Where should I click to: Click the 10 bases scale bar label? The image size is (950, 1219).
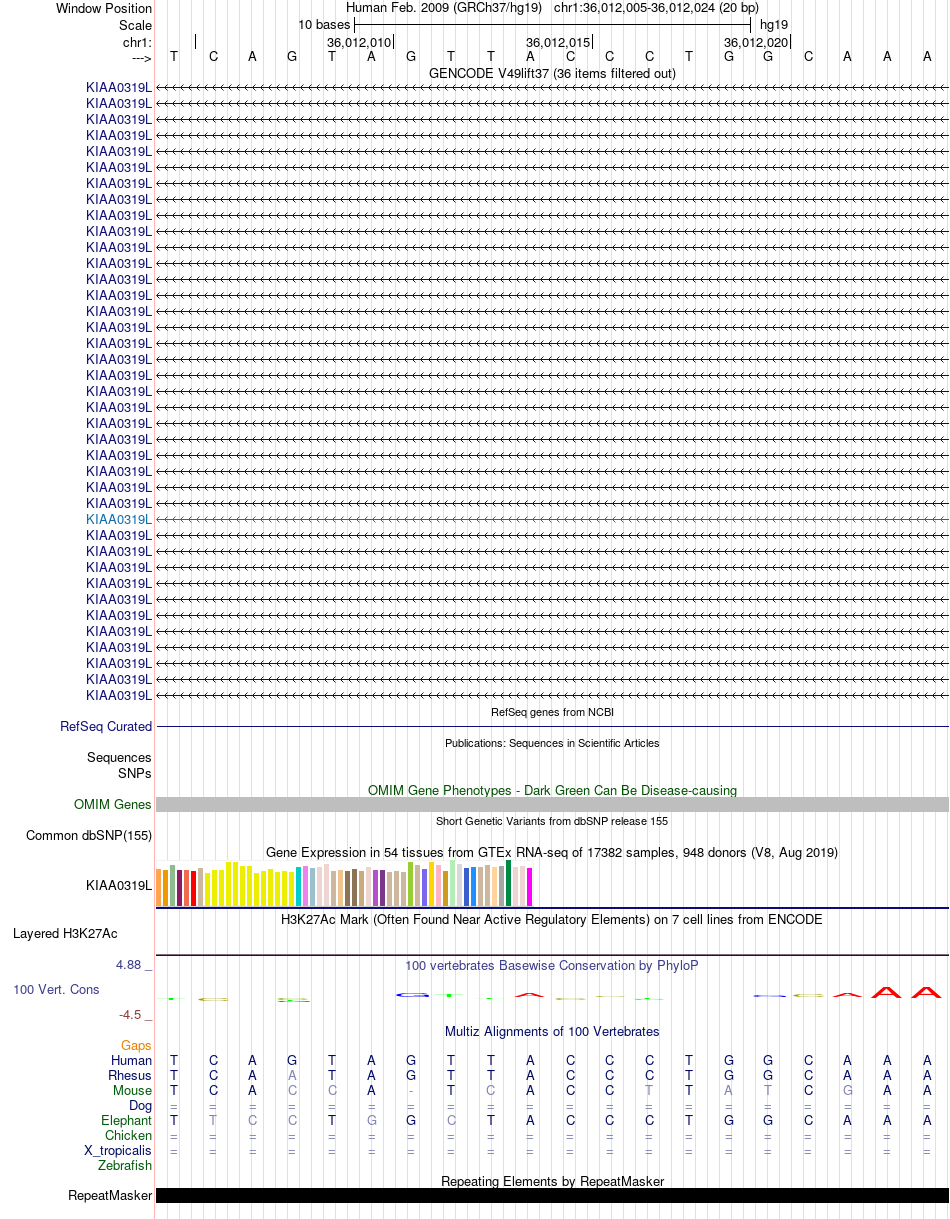tap(324, 23)
